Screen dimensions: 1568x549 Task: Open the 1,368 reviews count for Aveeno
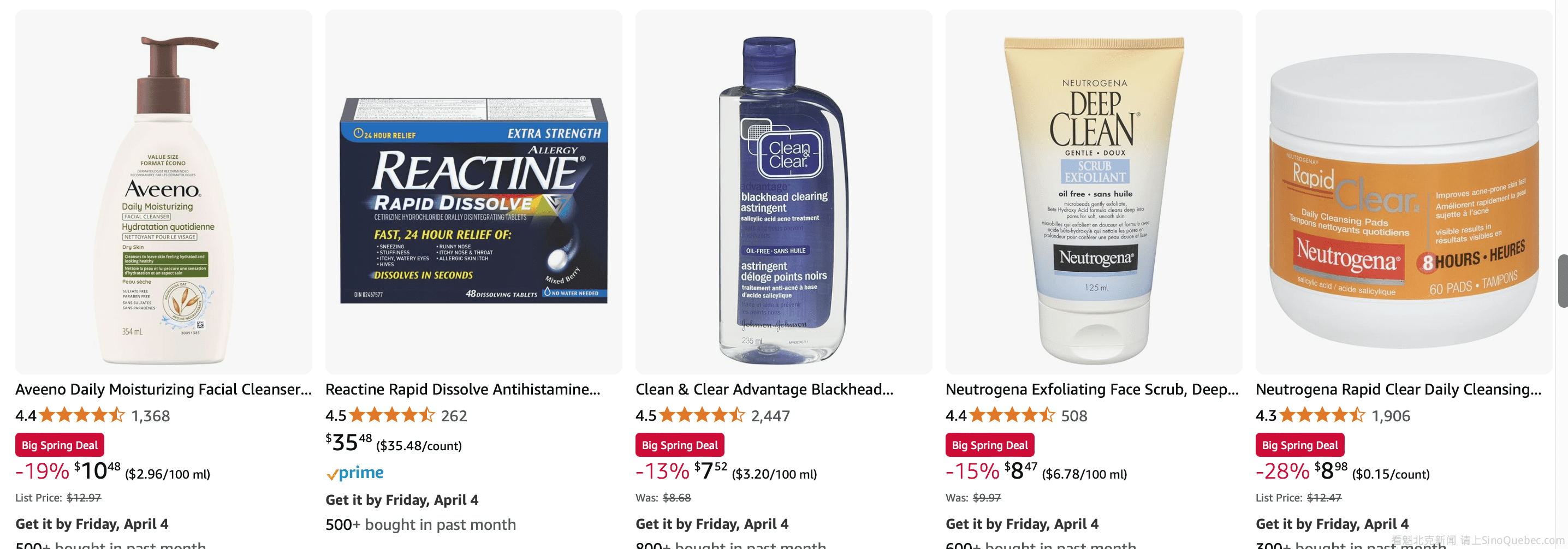tap(151, 416)
